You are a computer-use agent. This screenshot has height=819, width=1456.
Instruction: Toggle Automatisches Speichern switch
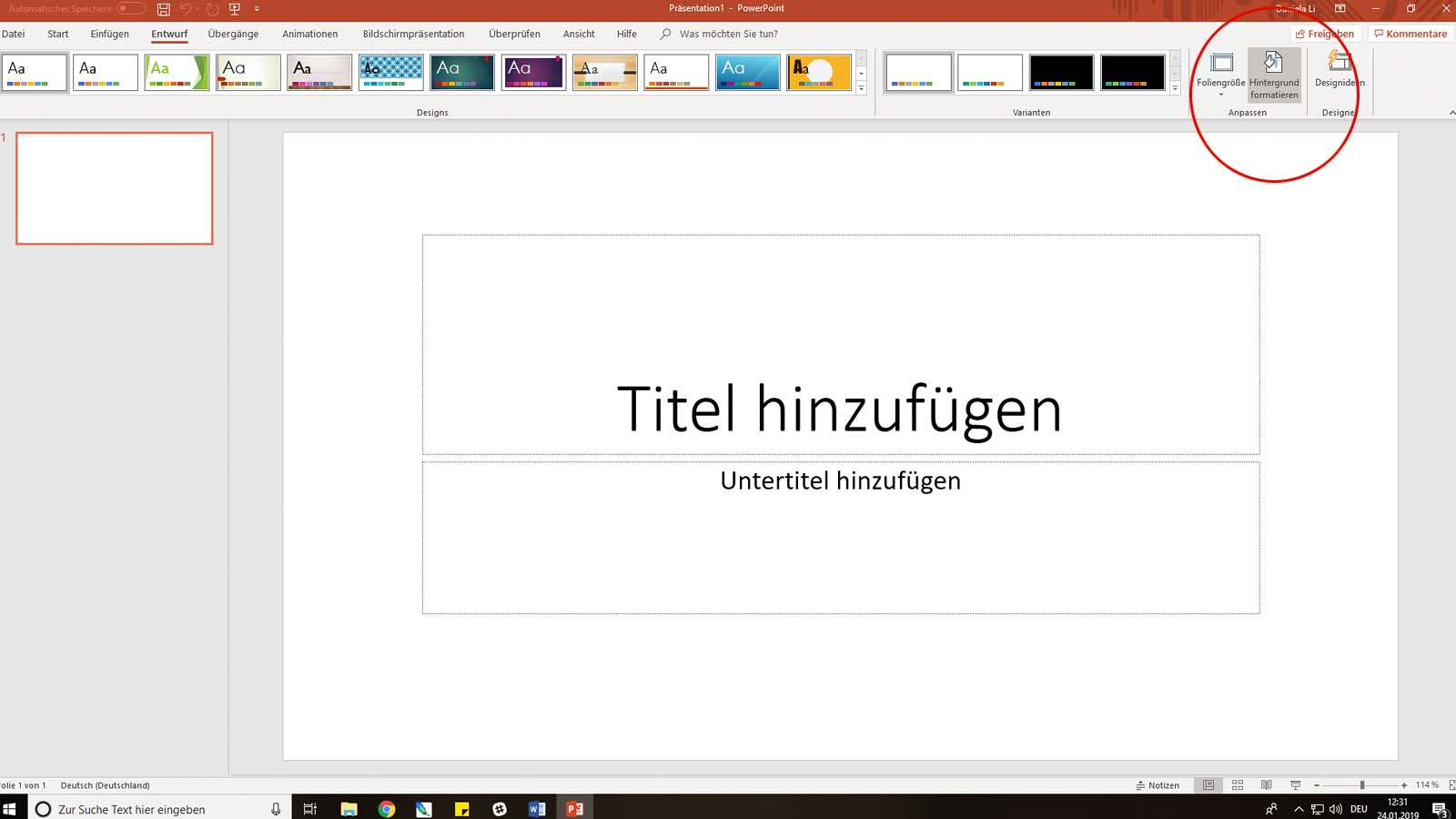pyautogui.click(x=130, y=9)
